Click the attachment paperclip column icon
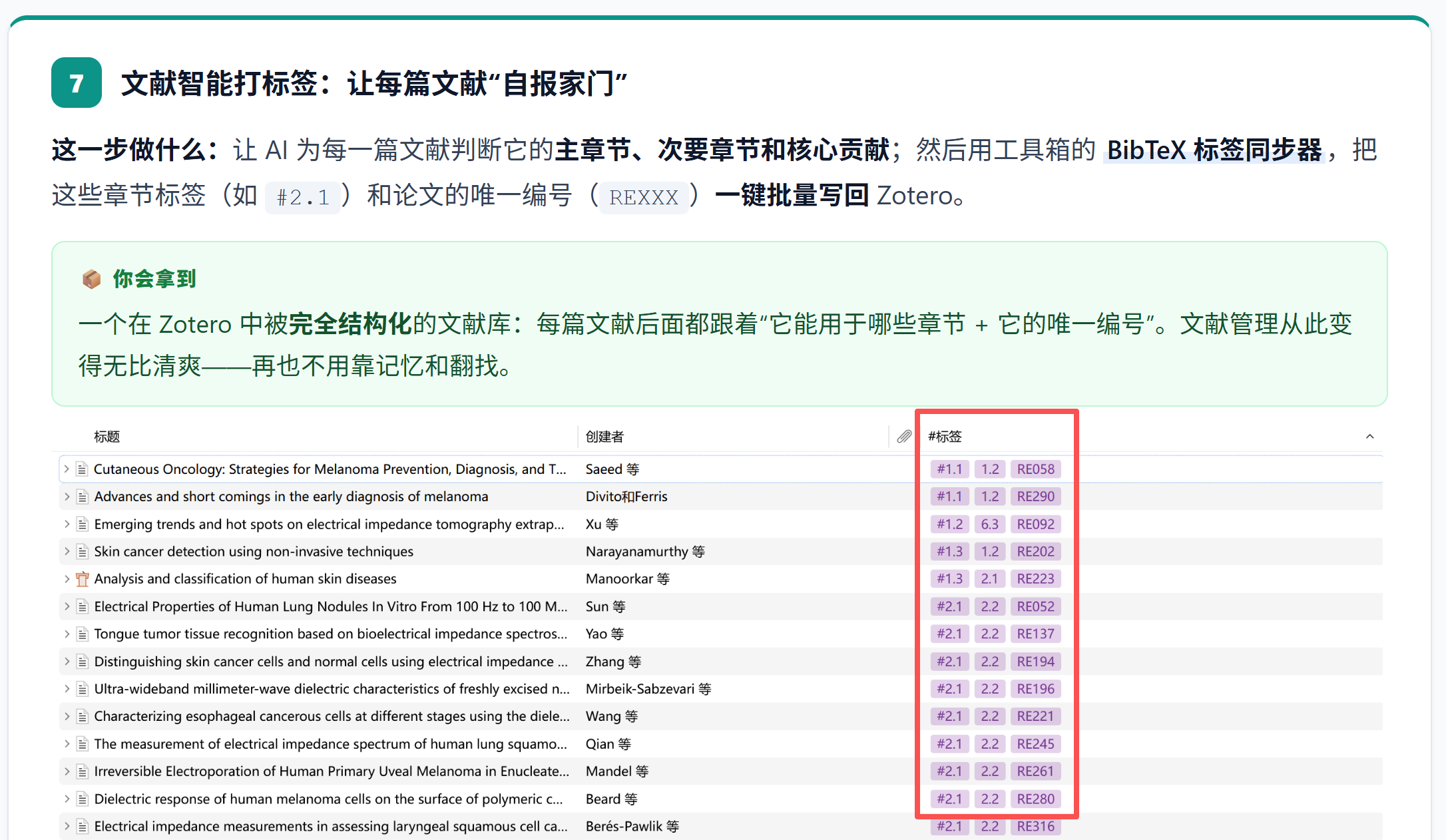1446x840 pixels. [903, 437]
